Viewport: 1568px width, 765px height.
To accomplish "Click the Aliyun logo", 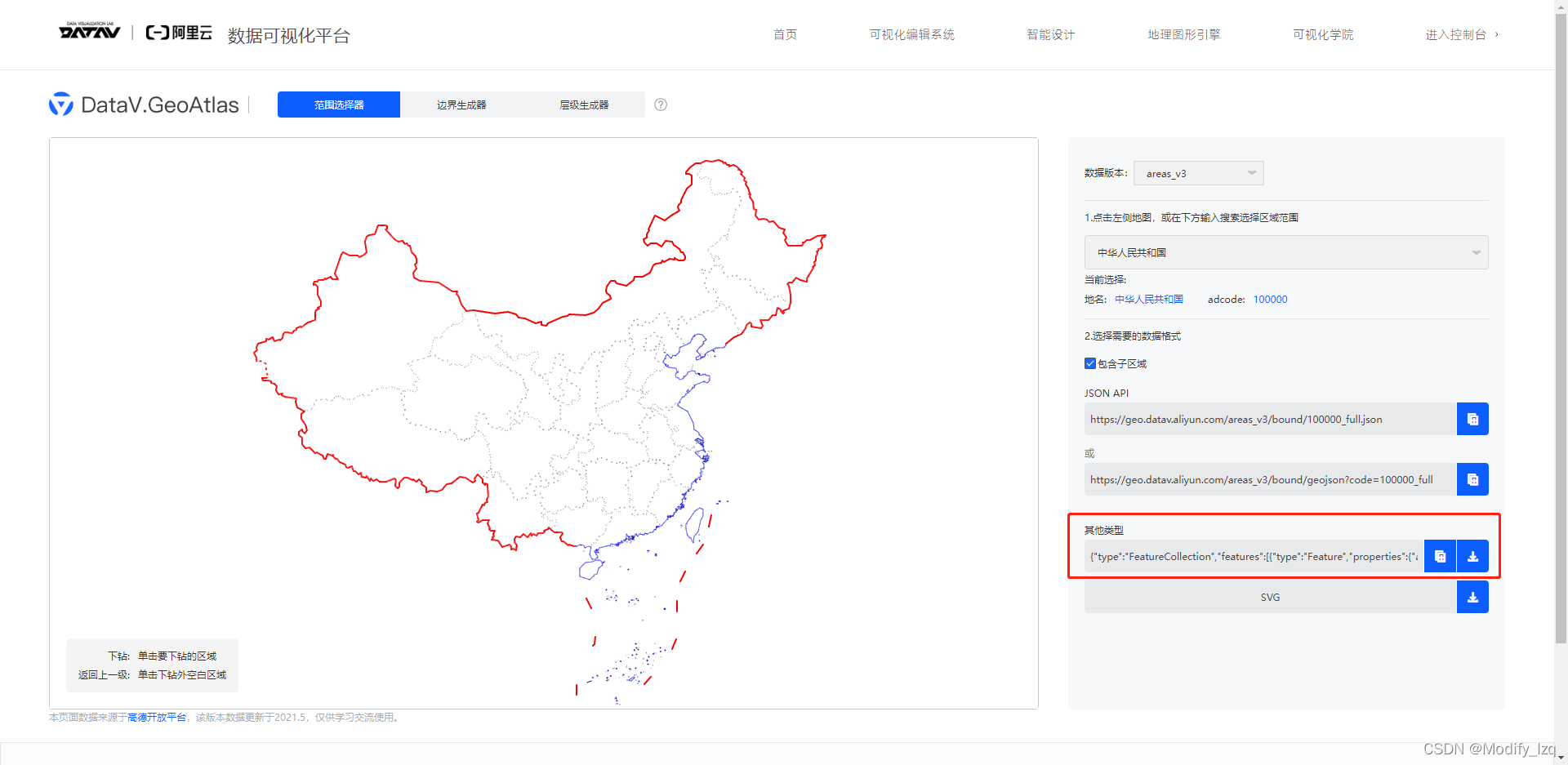I will coord(178,33).
